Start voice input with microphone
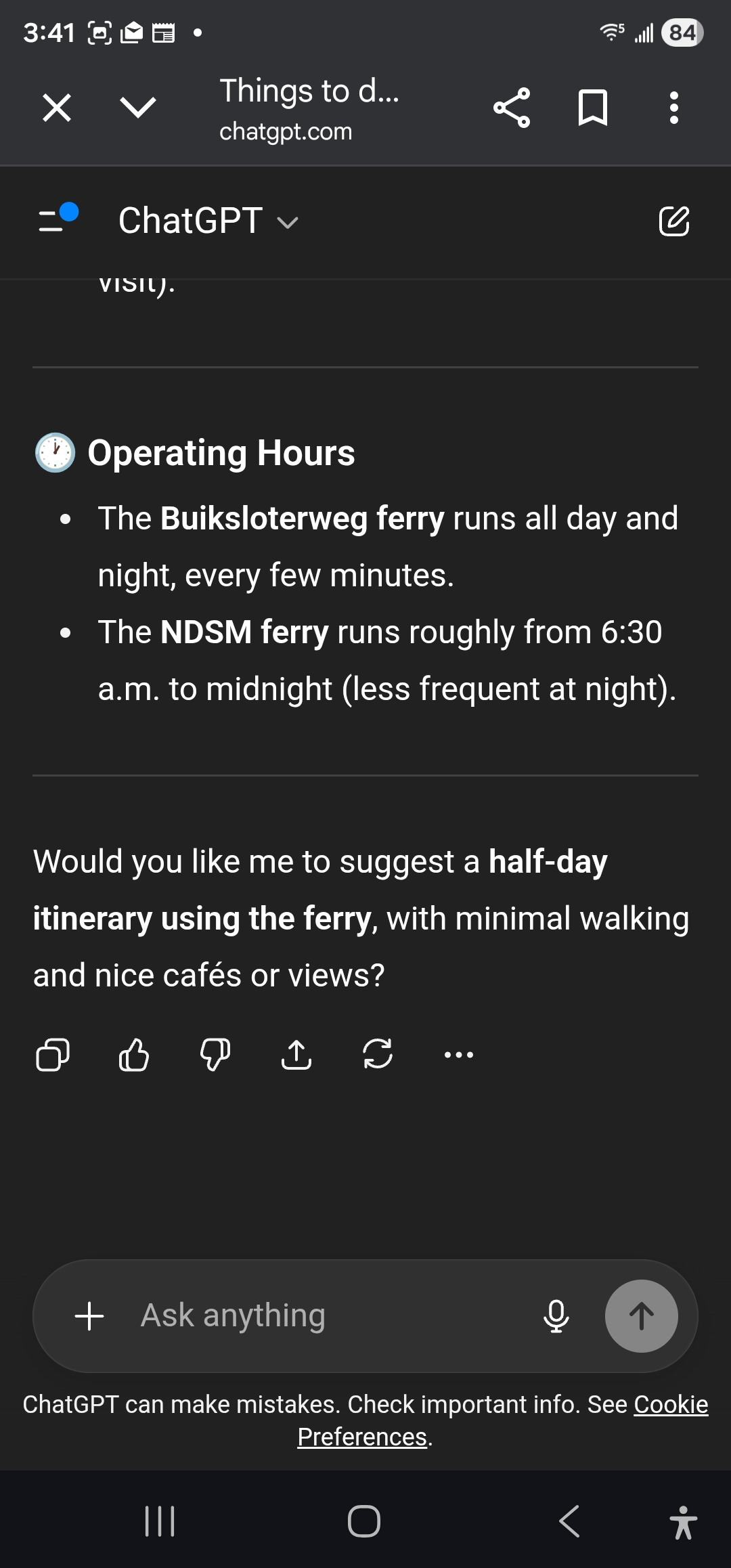 click(x=556, y=1316)
